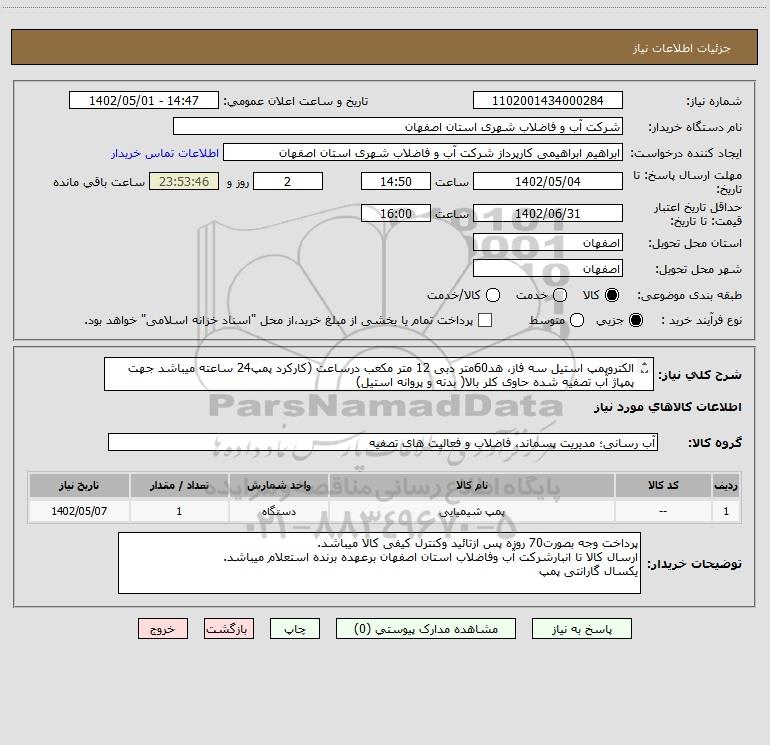Click the buyer notes توضیحات خریدار text box
The width and height of the screenshot is (770, 745).
click(379, 563)
